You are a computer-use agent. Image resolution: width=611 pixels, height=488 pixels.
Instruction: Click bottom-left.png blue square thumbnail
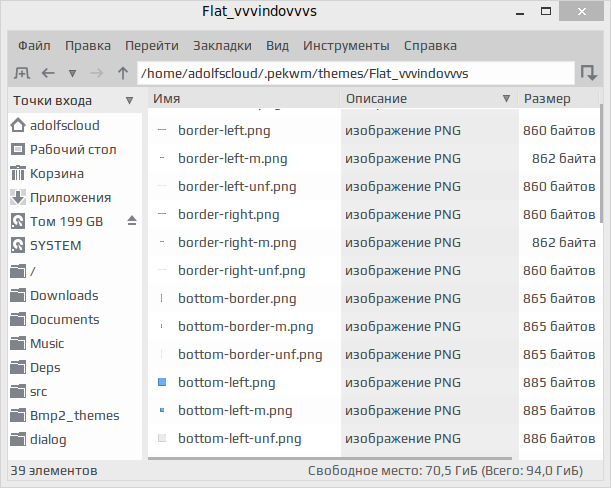(x=162, y=382)
